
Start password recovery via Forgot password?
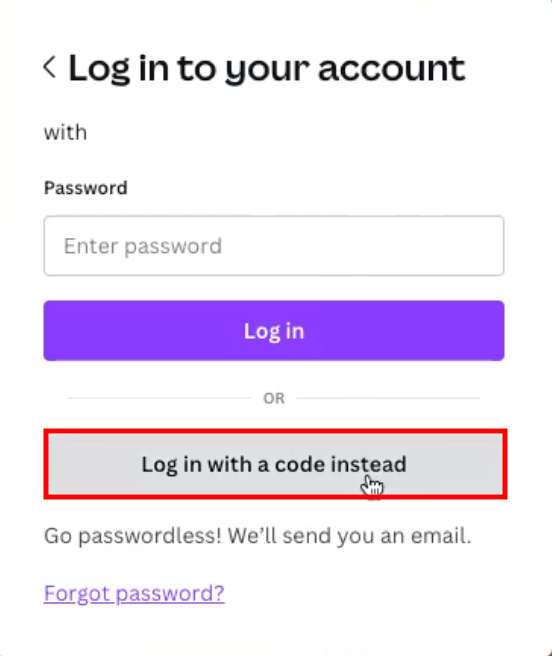tap(134, 593)
